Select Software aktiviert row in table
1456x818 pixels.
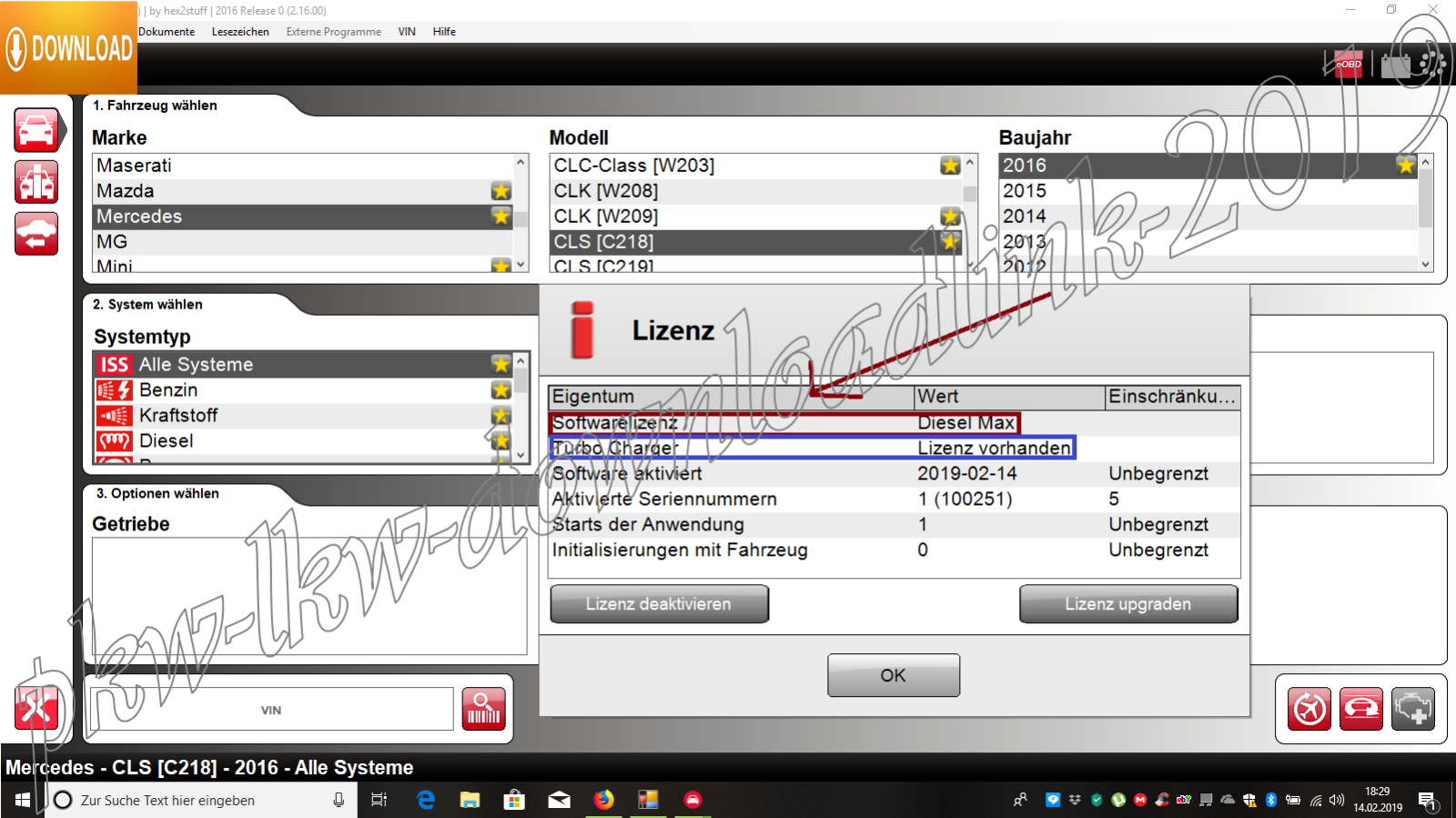click(x=895, y=474)
